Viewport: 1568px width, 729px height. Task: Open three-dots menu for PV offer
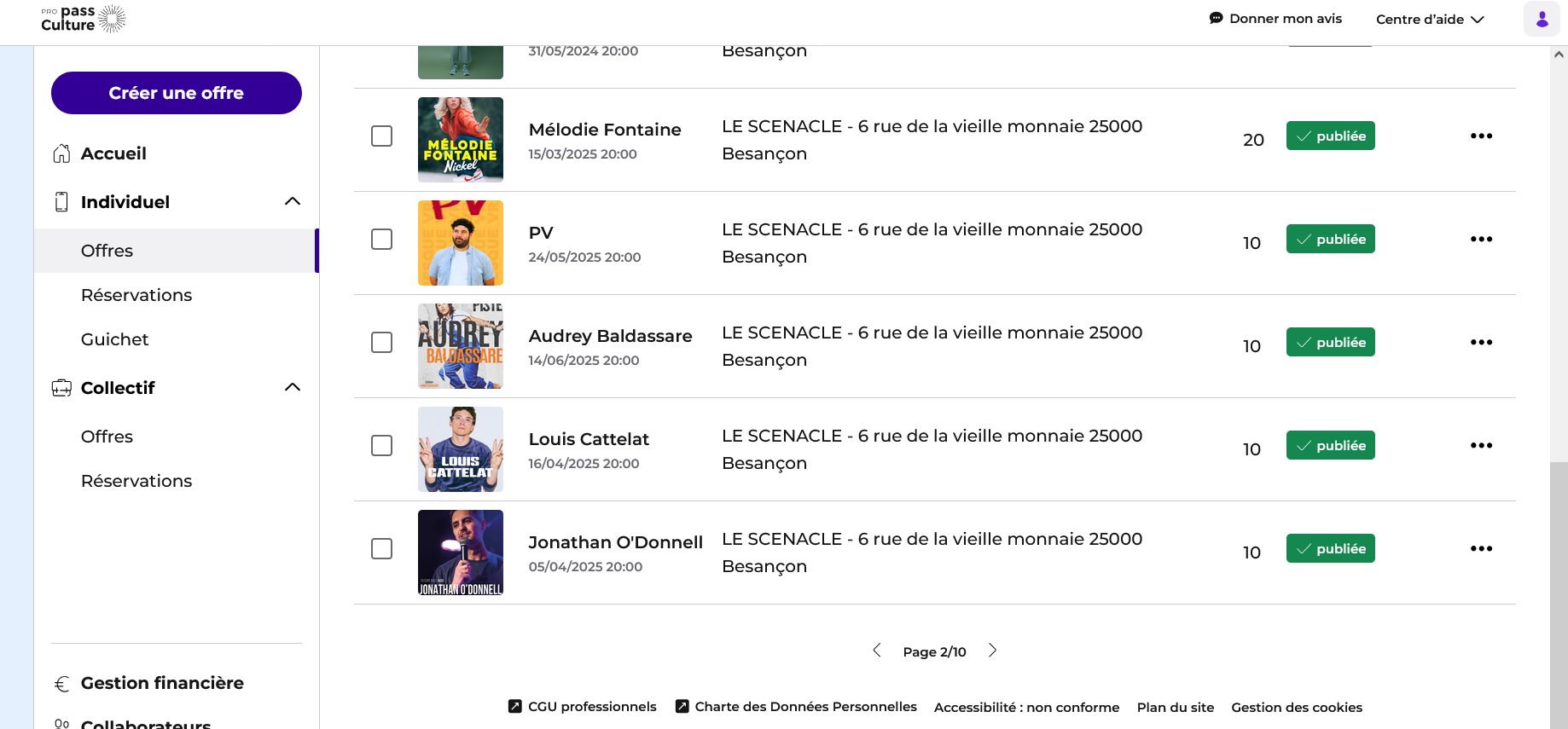(x=1481, y=240)
